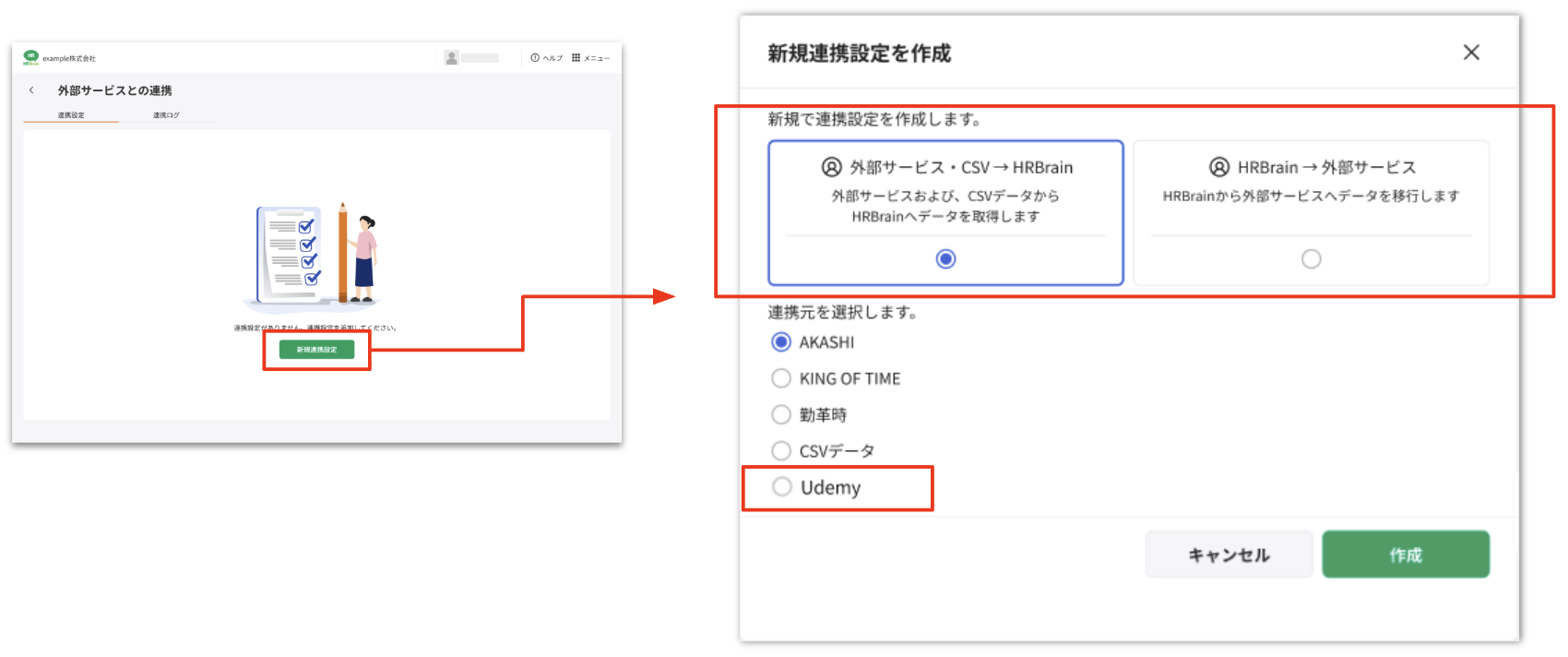Click the キャンセル button
The width and height of the screenshot is (1568, 657).
click(1228, 555)
